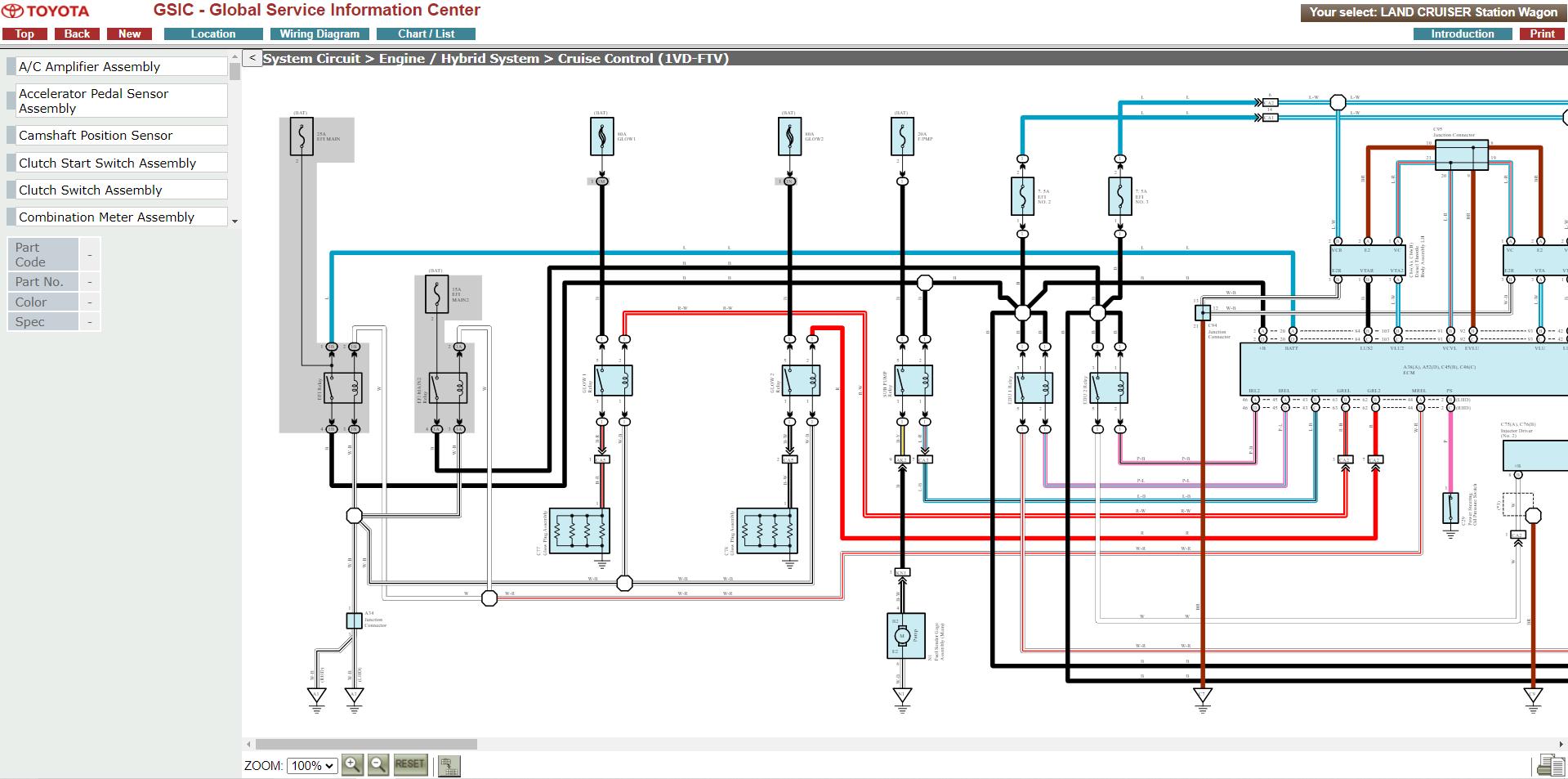Select the C77 Glow Plug Assembly symbol
Viewport: 1568px width, 779px height.
(579, 531)
